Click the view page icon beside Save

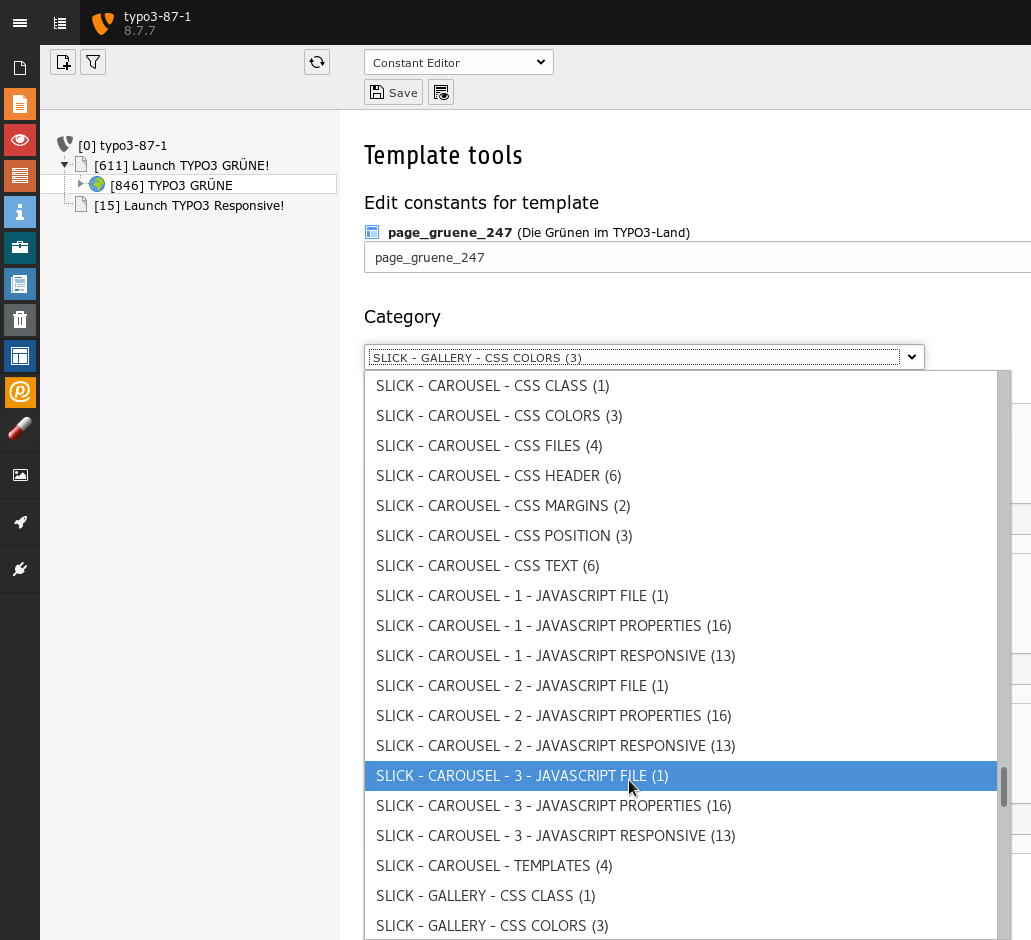(x=441, y=93)
